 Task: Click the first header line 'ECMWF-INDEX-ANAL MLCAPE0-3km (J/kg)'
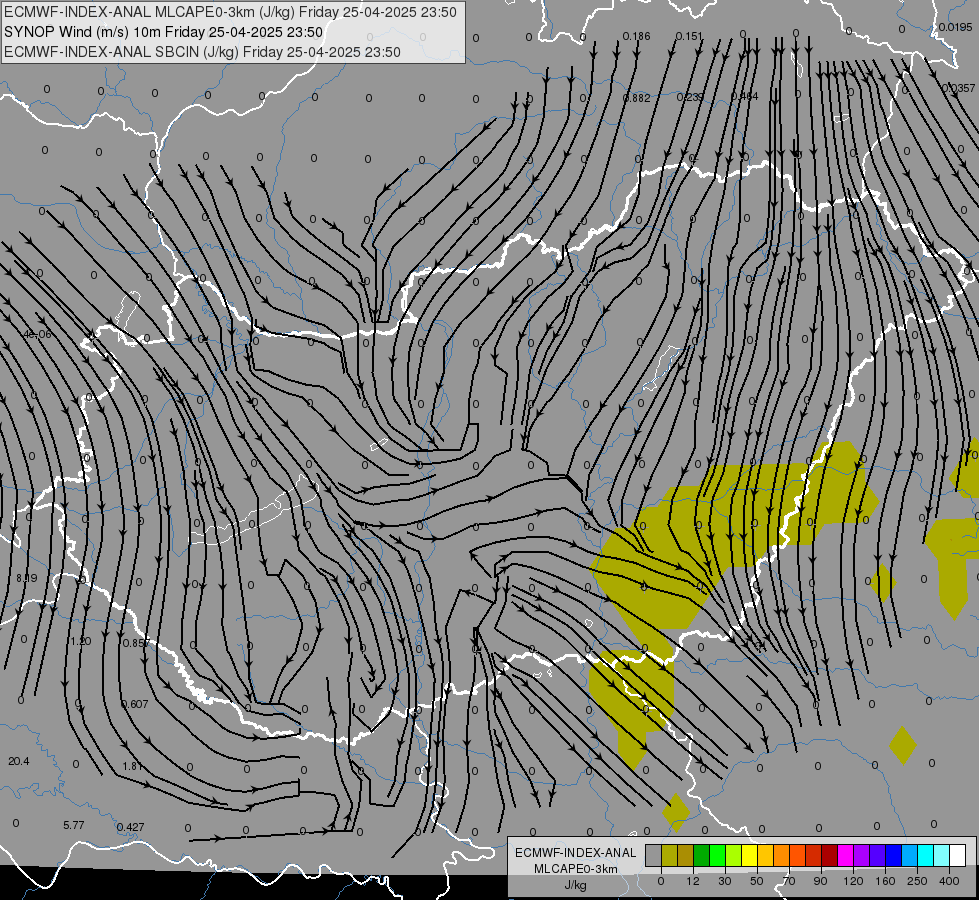click(x=230, y=12)
